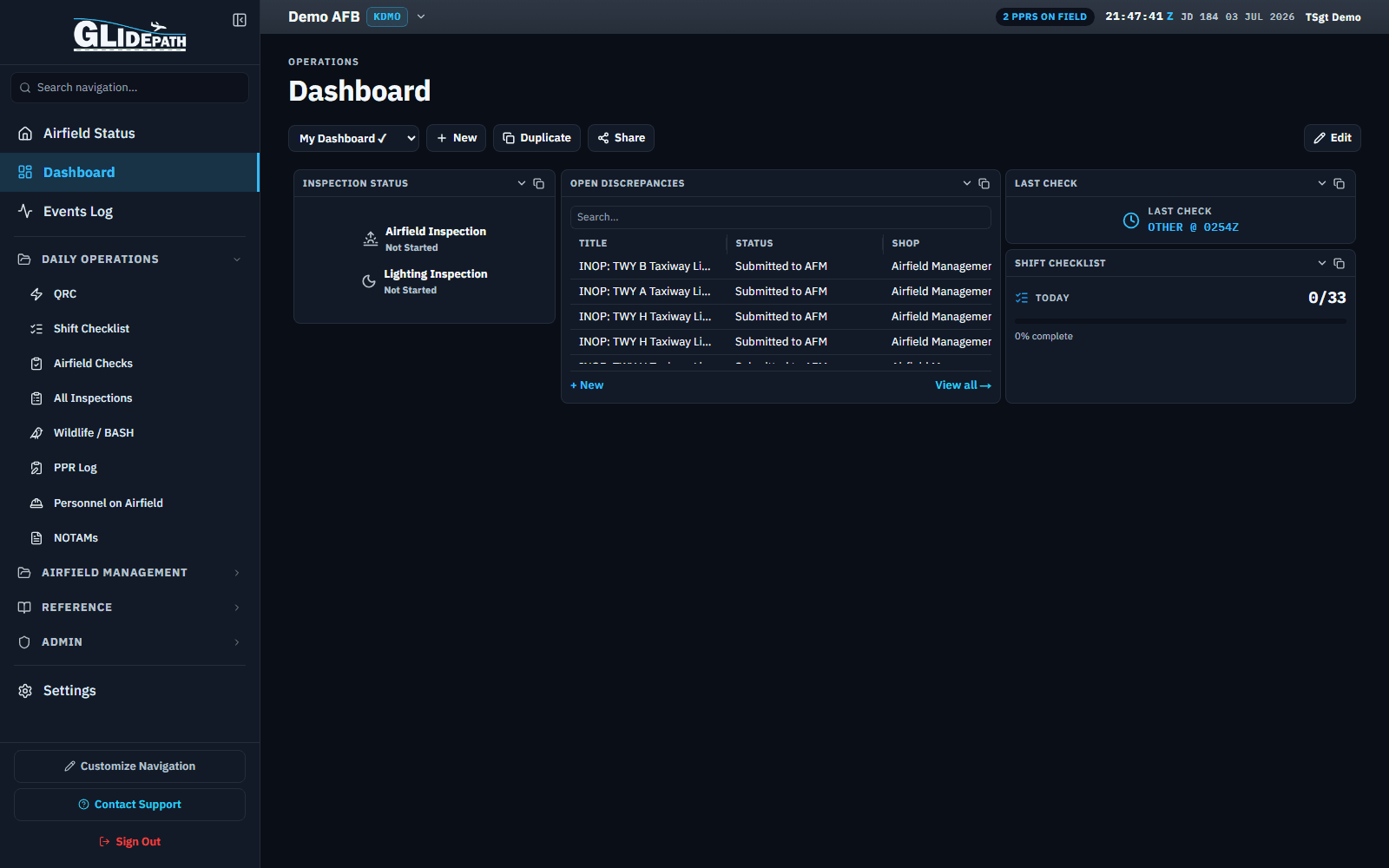The width and height of the screenshot is (1389, 868).
Task: Click OTHER @ 0254Z last check
Action: point(1193,227)
